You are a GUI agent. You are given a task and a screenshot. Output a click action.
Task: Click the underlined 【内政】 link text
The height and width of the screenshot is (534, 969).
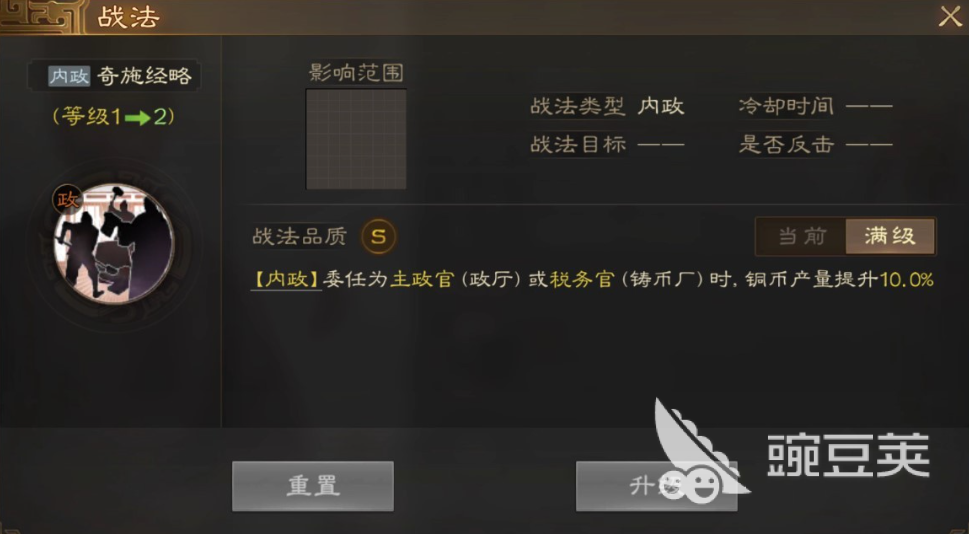pyautogui.click(x=286, y=279)
